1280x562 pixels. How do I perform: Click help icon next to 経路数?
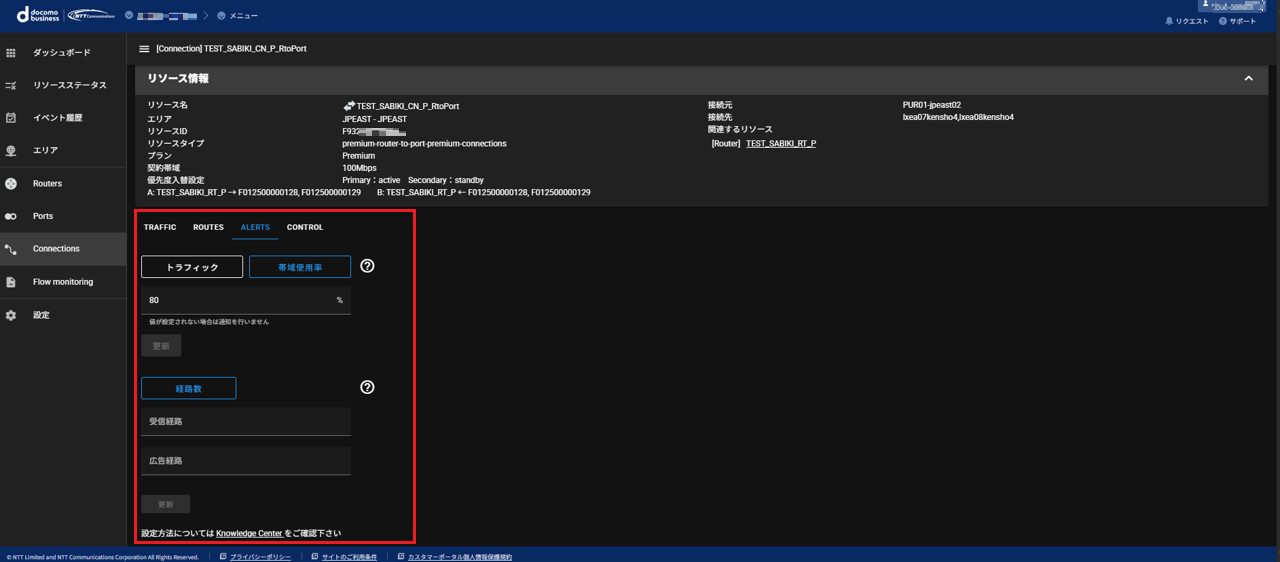click(x=367, y=387)
